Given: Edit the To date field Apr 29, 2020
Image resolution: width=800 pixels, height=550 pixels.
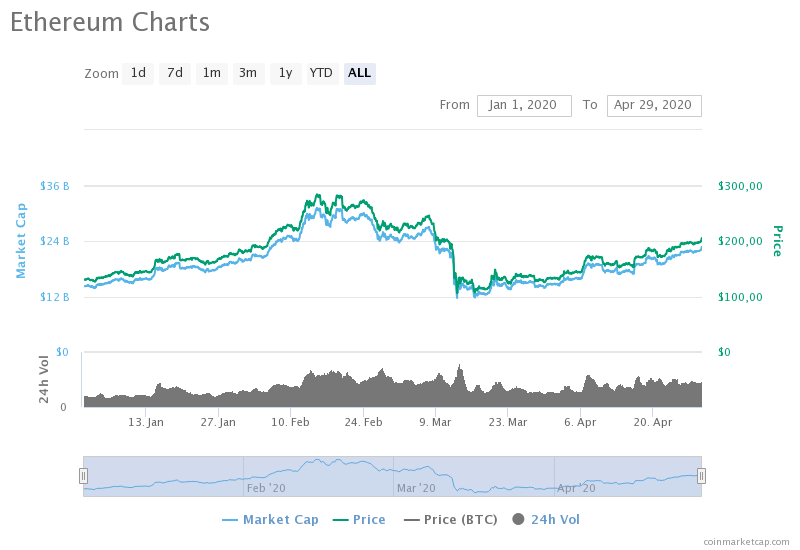Looking at the screenshot, I should click(654, 106).
